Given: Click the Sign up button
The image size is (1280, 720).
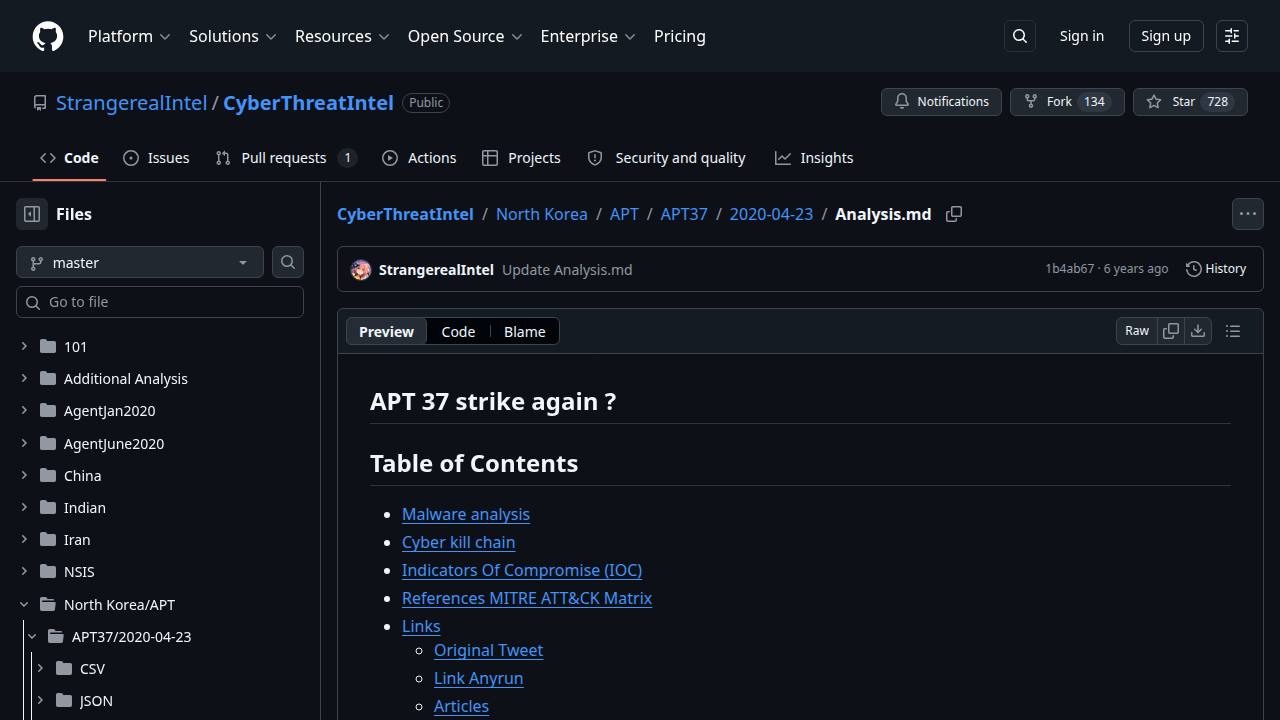Looking at the screenshot, I should 1166,36.
